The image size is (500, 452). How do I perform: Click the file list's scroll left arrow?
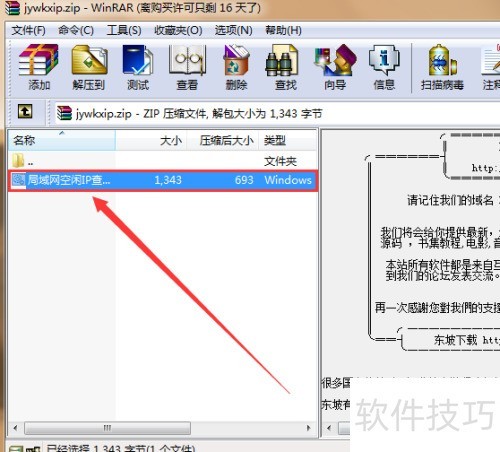(15, 428)
